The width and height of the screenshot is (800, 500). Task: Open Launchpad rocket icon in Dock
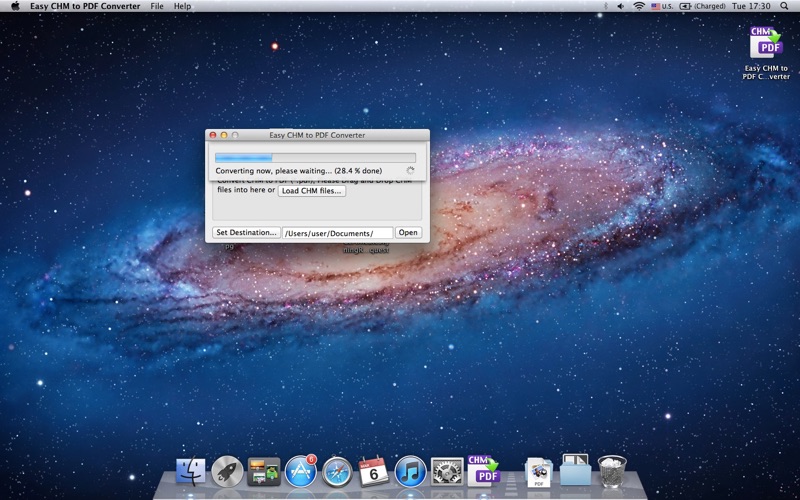point(227,471)
